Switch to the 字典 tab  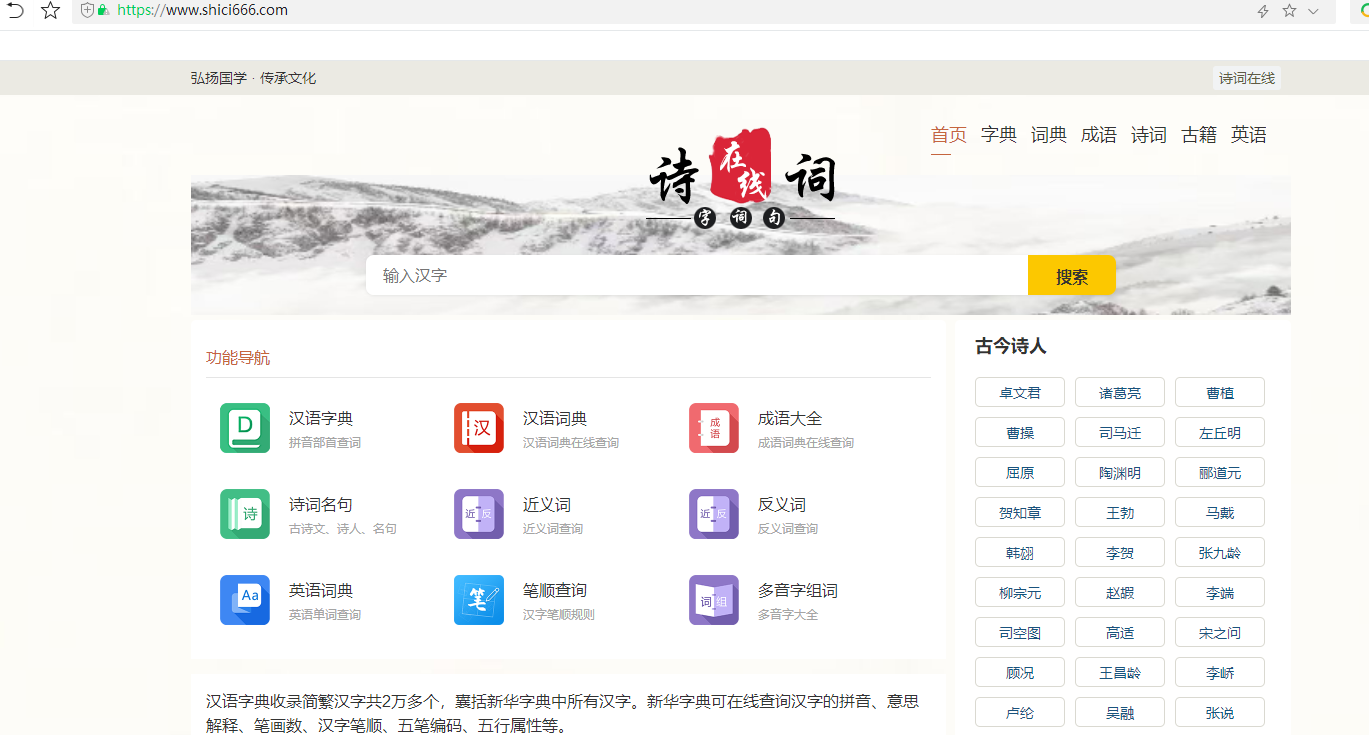pyautogui.click(x=998, y=134)
